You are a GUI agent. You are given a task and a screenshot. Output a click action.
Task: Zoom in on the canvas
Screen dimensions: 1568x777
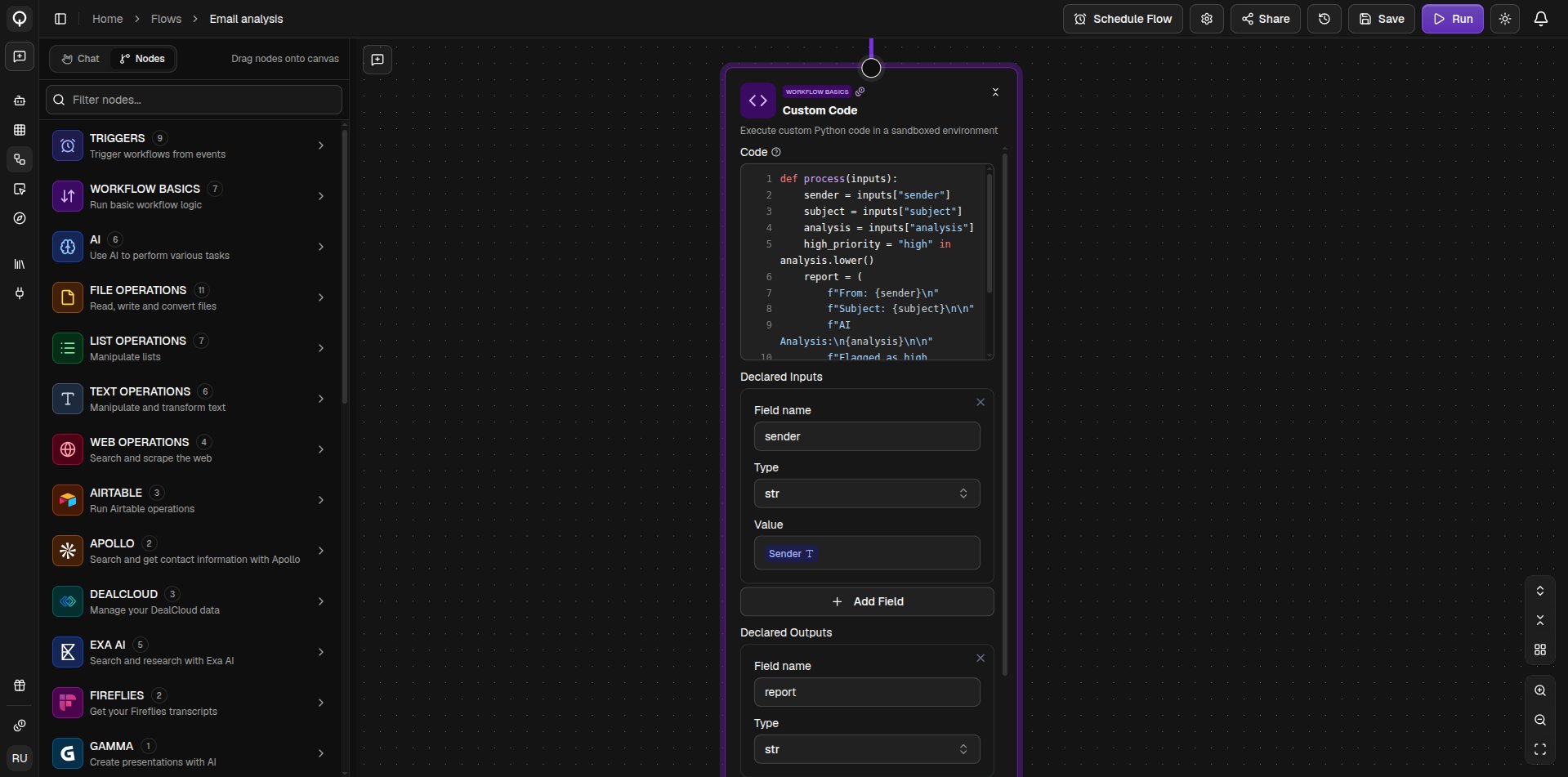coord(1540,690)
